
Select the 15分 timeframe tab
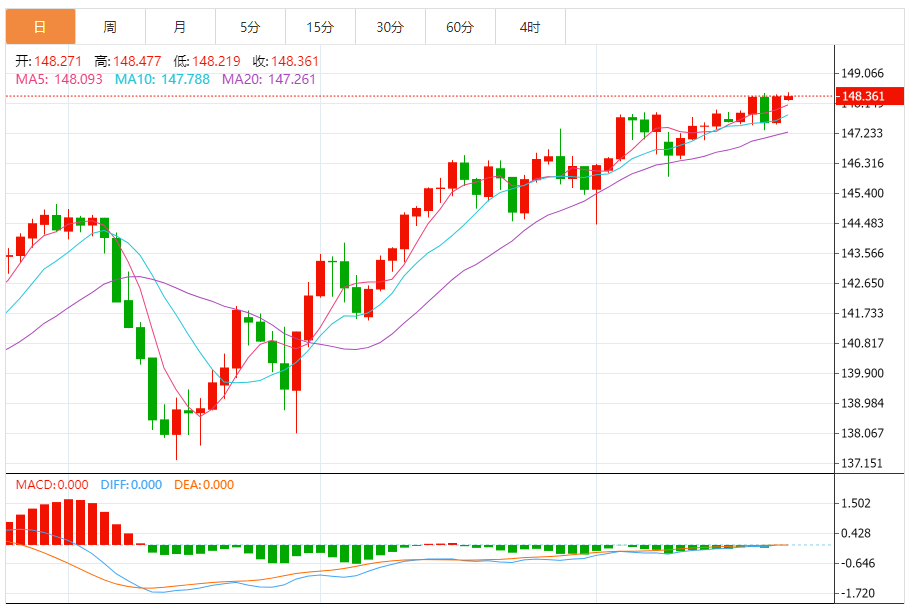(320, 27)
